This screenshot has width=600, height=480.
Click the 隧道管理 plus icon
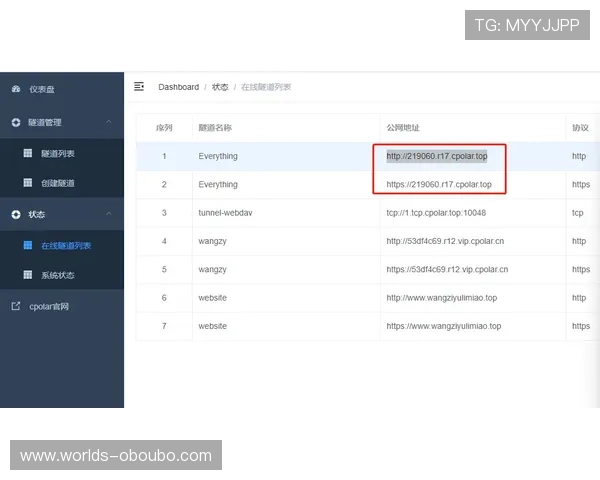(16, 122)
